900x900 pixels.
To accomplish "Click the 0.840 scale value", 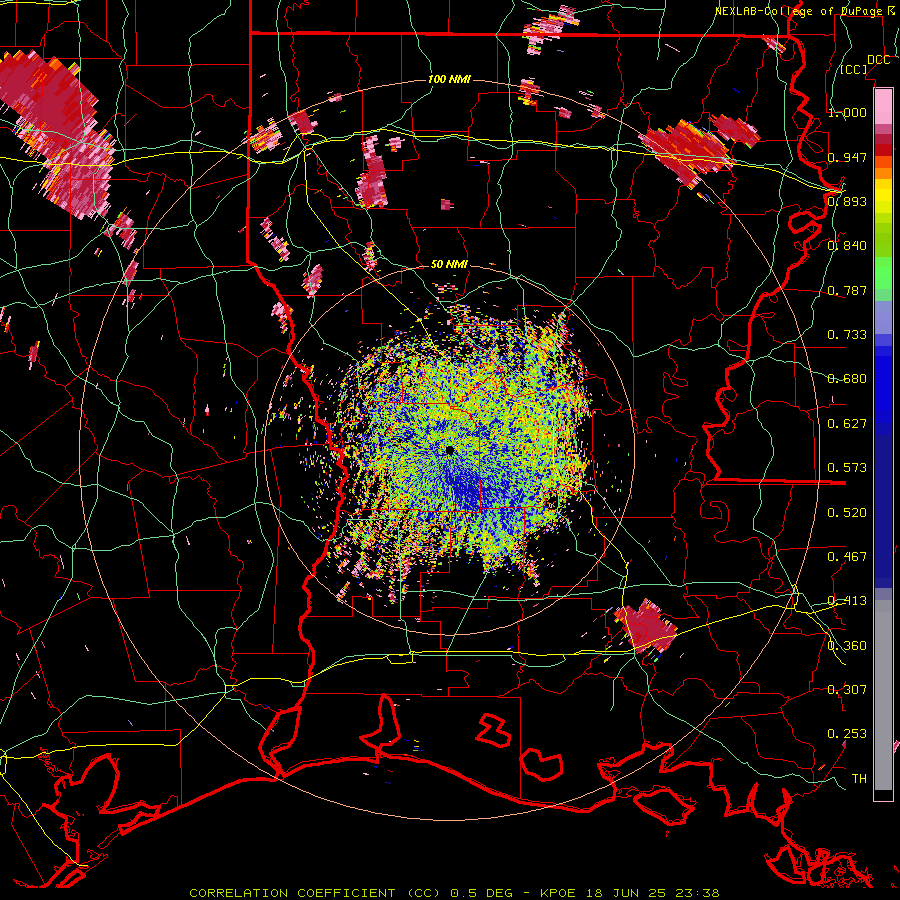I will coord(847,246).
